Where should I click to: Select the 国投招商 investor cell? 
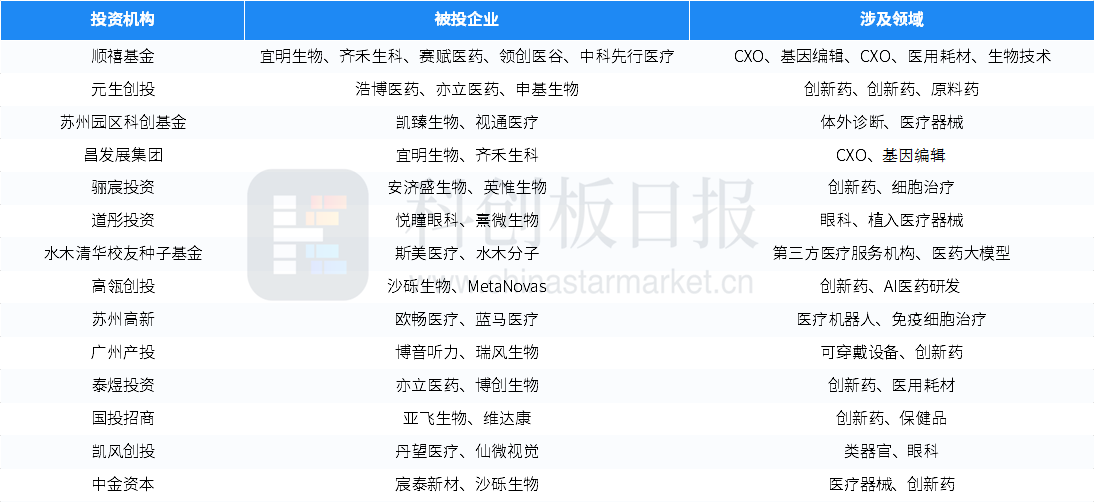pos(122,418)
